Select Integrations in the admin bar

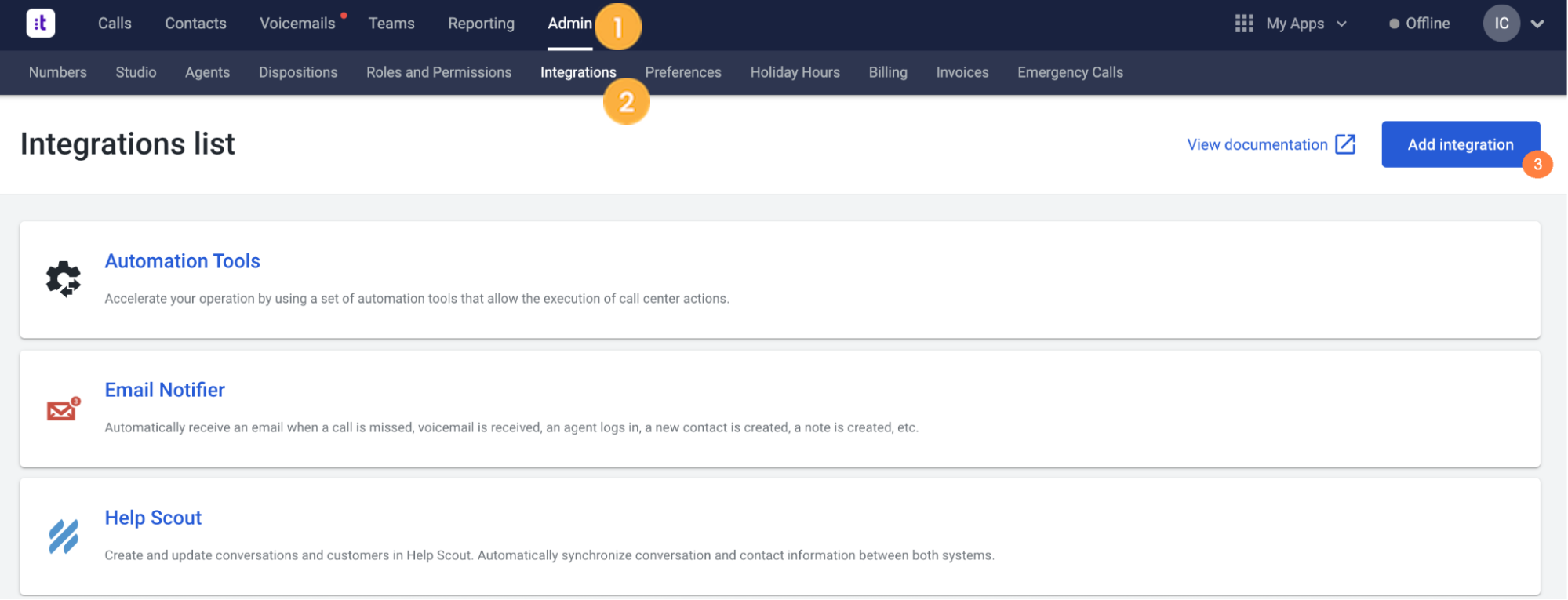coord(578,72)
